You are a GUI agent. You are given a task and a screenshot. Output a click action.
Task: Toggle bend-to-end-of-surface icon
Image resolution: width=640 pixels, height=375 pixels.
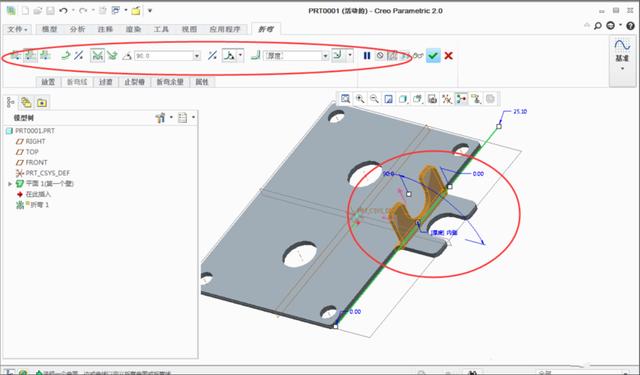pos(112,55)
